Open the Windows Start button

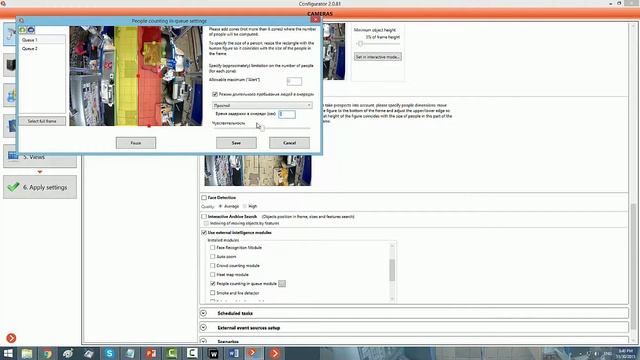(8, 353)
